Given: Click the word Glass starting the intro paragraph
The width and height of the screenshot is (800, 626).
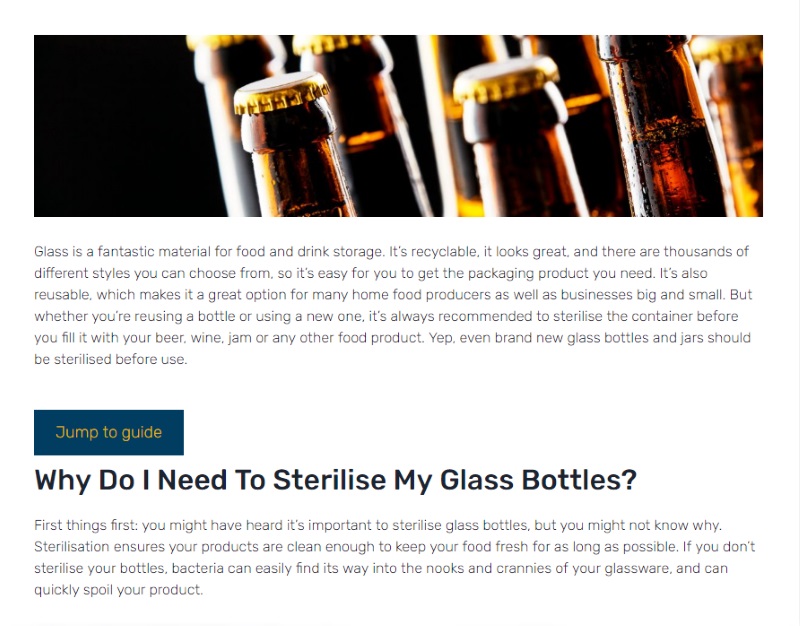Looking at the screenshot, I should pos(51,251).
